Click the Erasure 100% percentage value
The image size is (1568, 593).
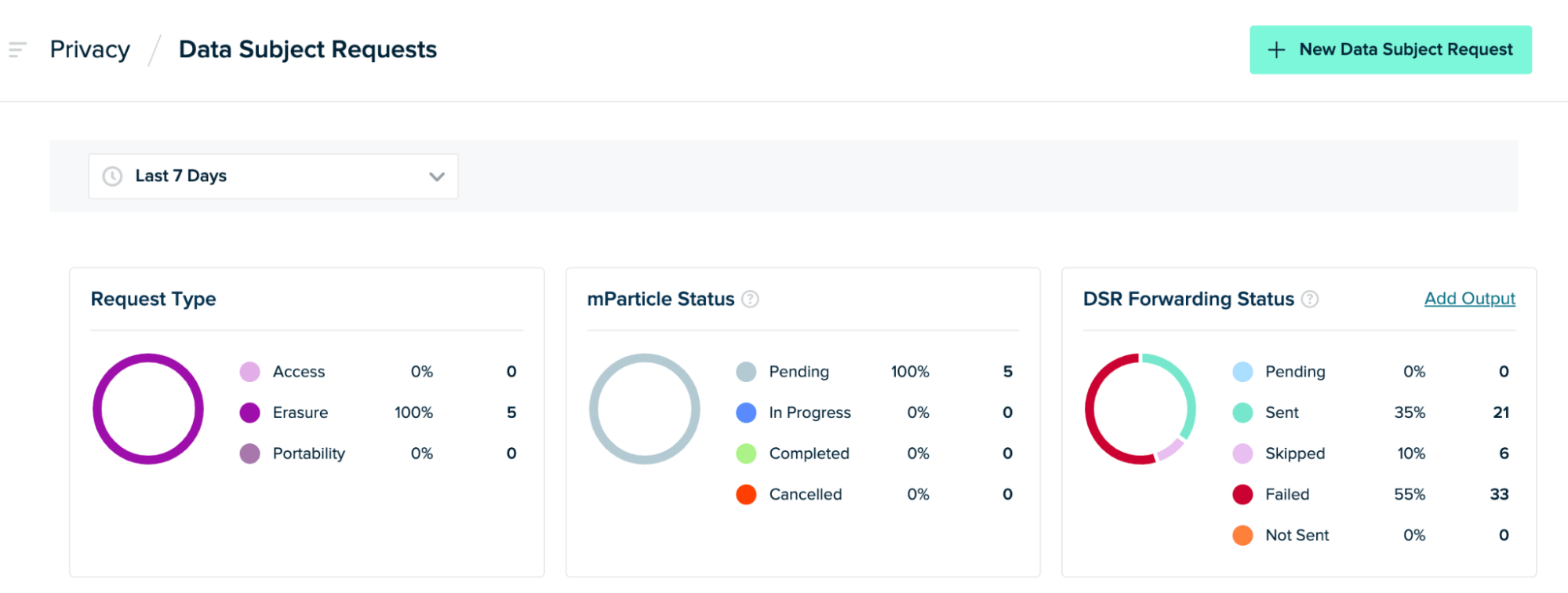[413, 413]
